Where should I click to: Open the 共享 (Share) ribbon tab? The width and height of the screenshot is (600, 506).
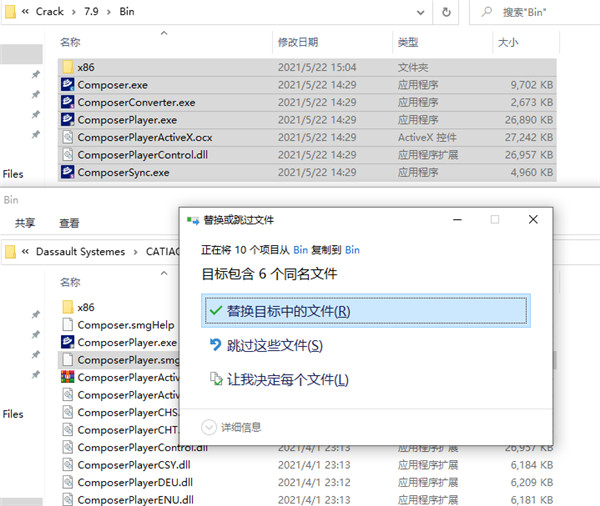coord(25,223)
